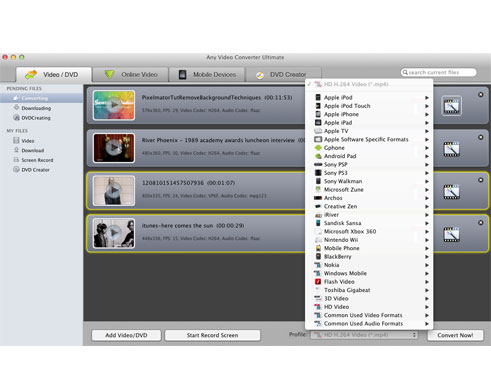Click the search current files field
491x371 pixels.
[x=438, y=72]
